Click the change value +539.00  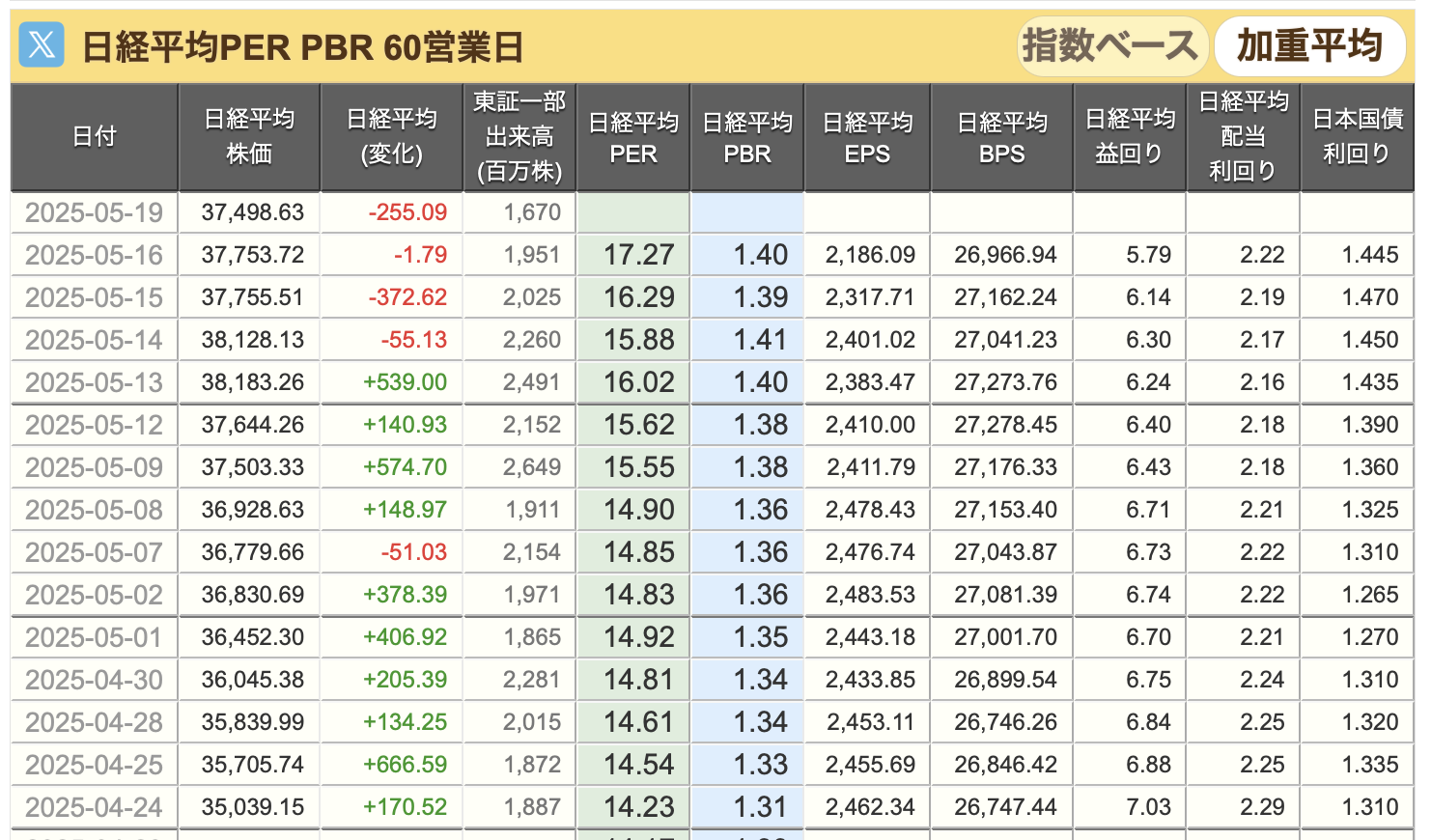[406, 382]
